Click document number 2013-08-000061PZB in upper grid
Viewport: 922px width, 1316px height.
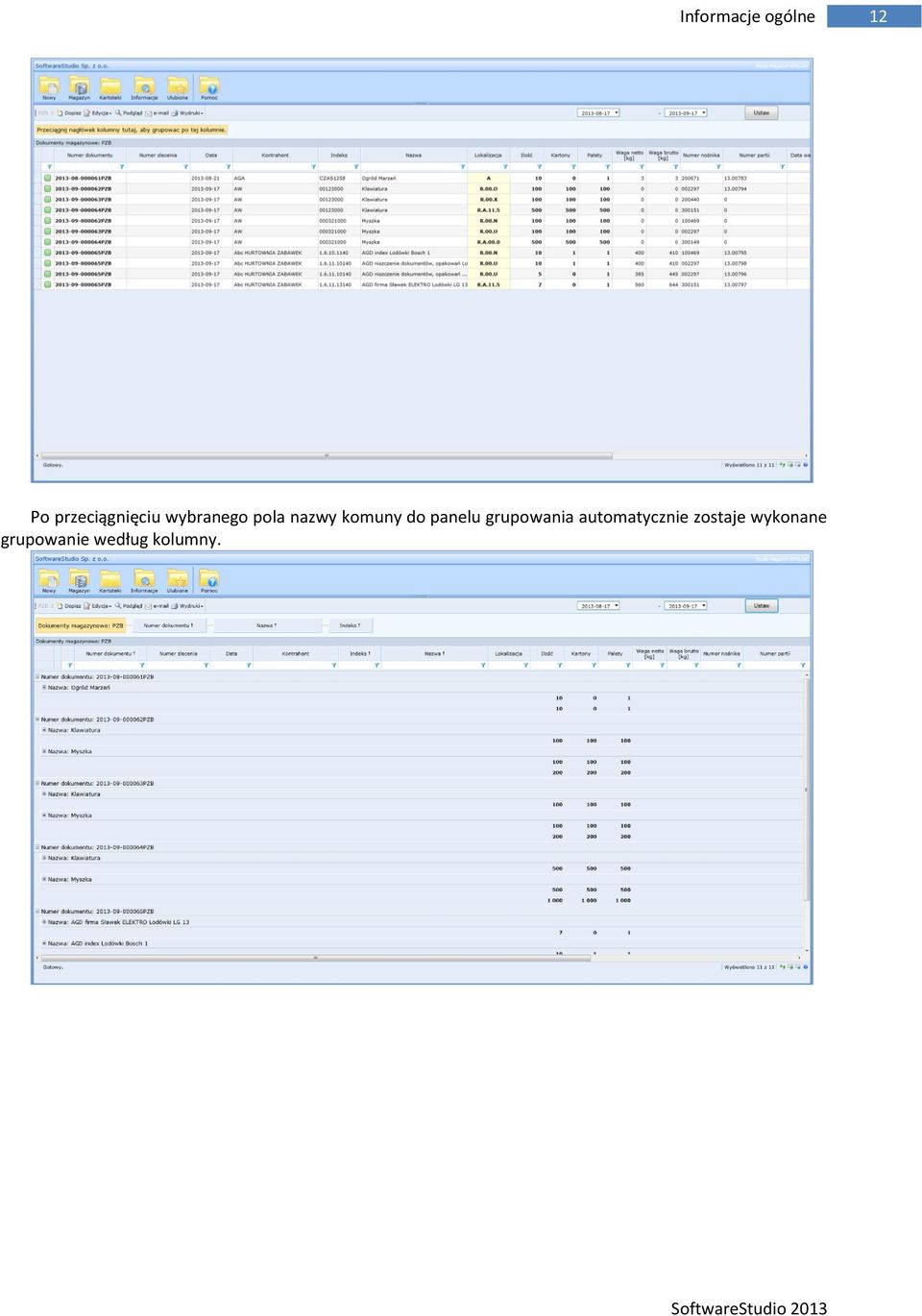pyautogui.click(x=83, y=178)
